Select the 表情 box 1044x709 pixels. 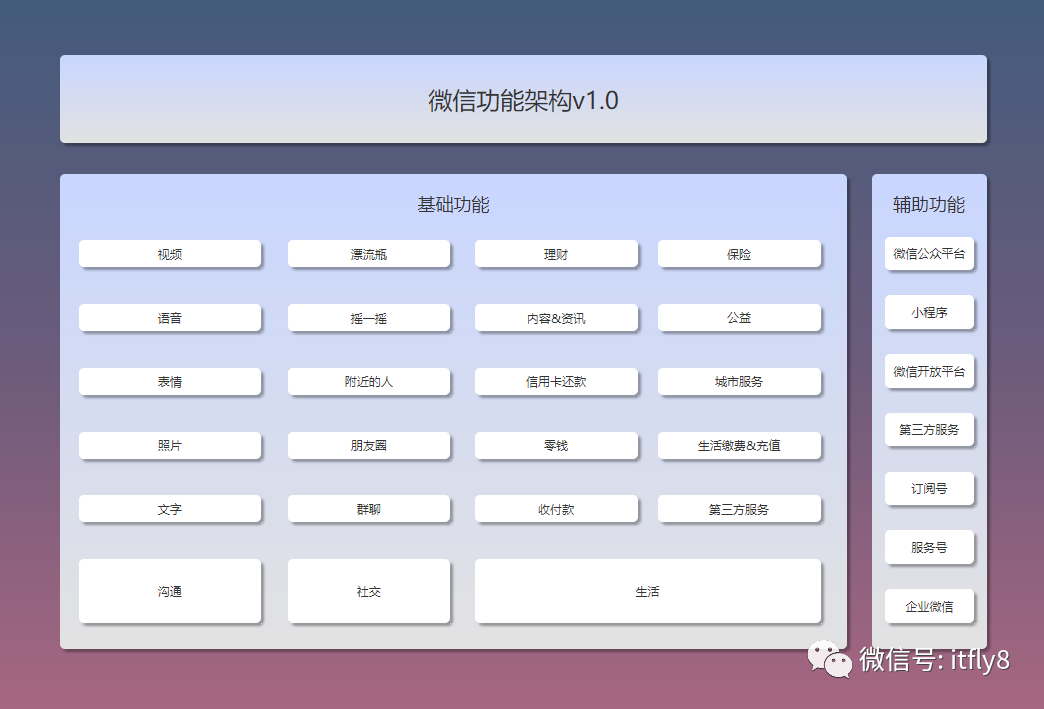click(x=170, y=381)
